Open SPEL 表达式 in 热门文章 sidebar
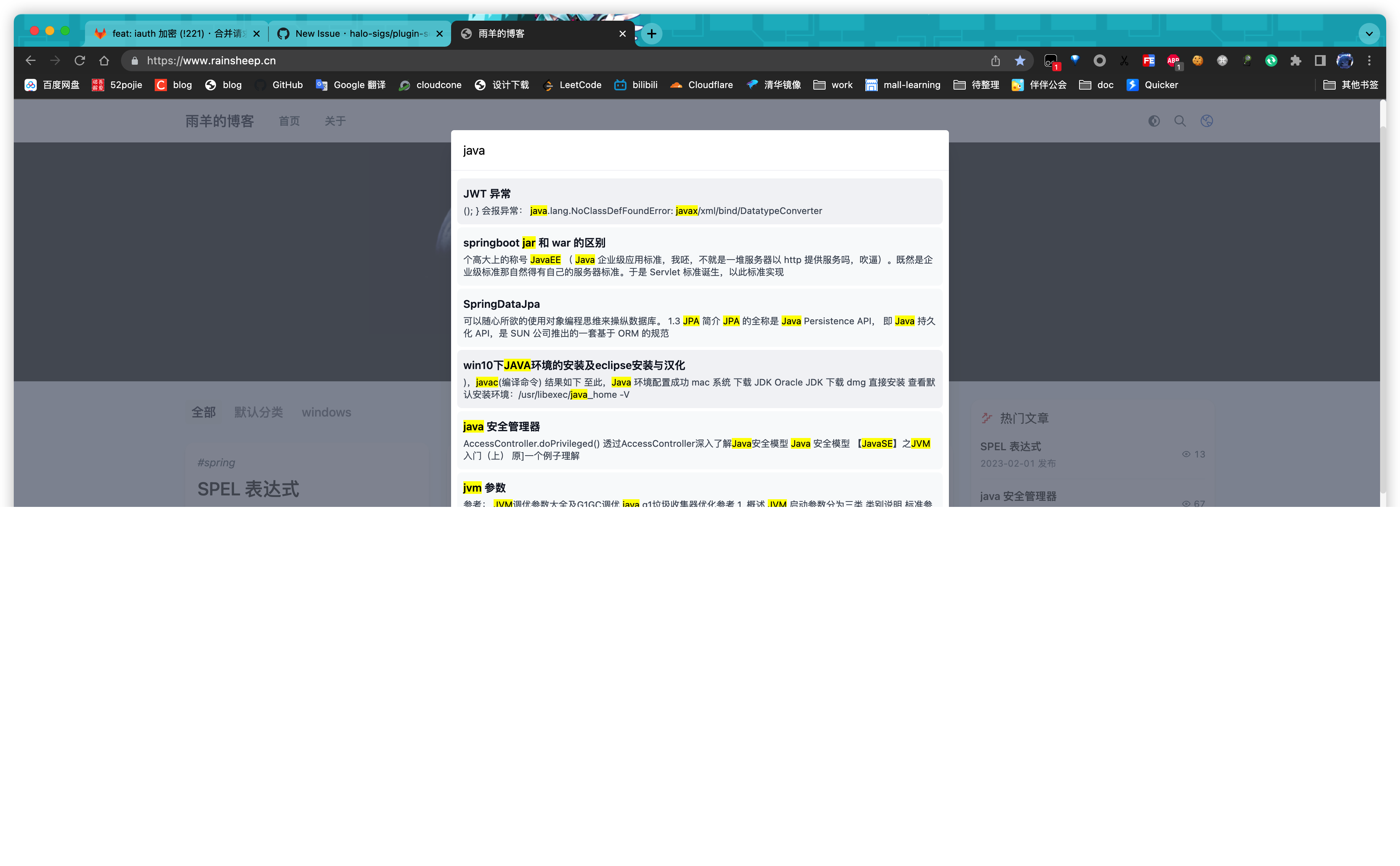1400x866 pixels. point(1011,446)
